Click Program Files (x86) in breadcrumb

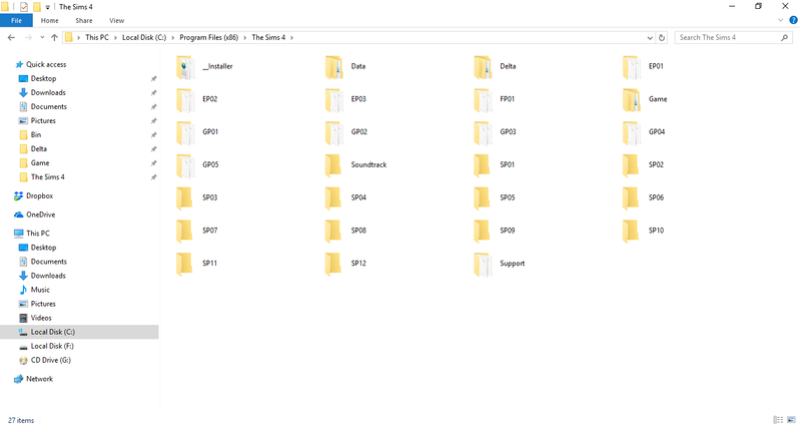pos(209,37)
